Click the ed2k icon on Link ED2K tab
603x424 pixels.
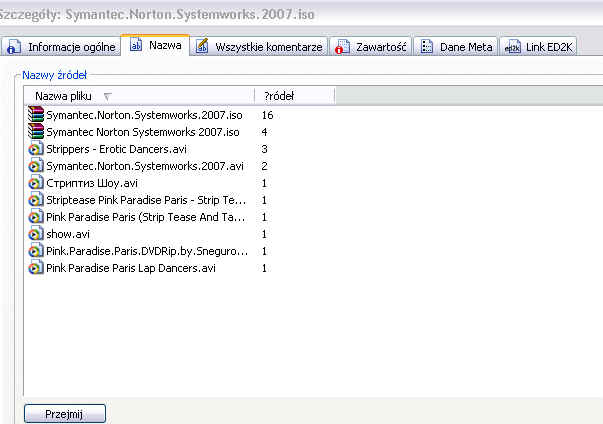513,47
